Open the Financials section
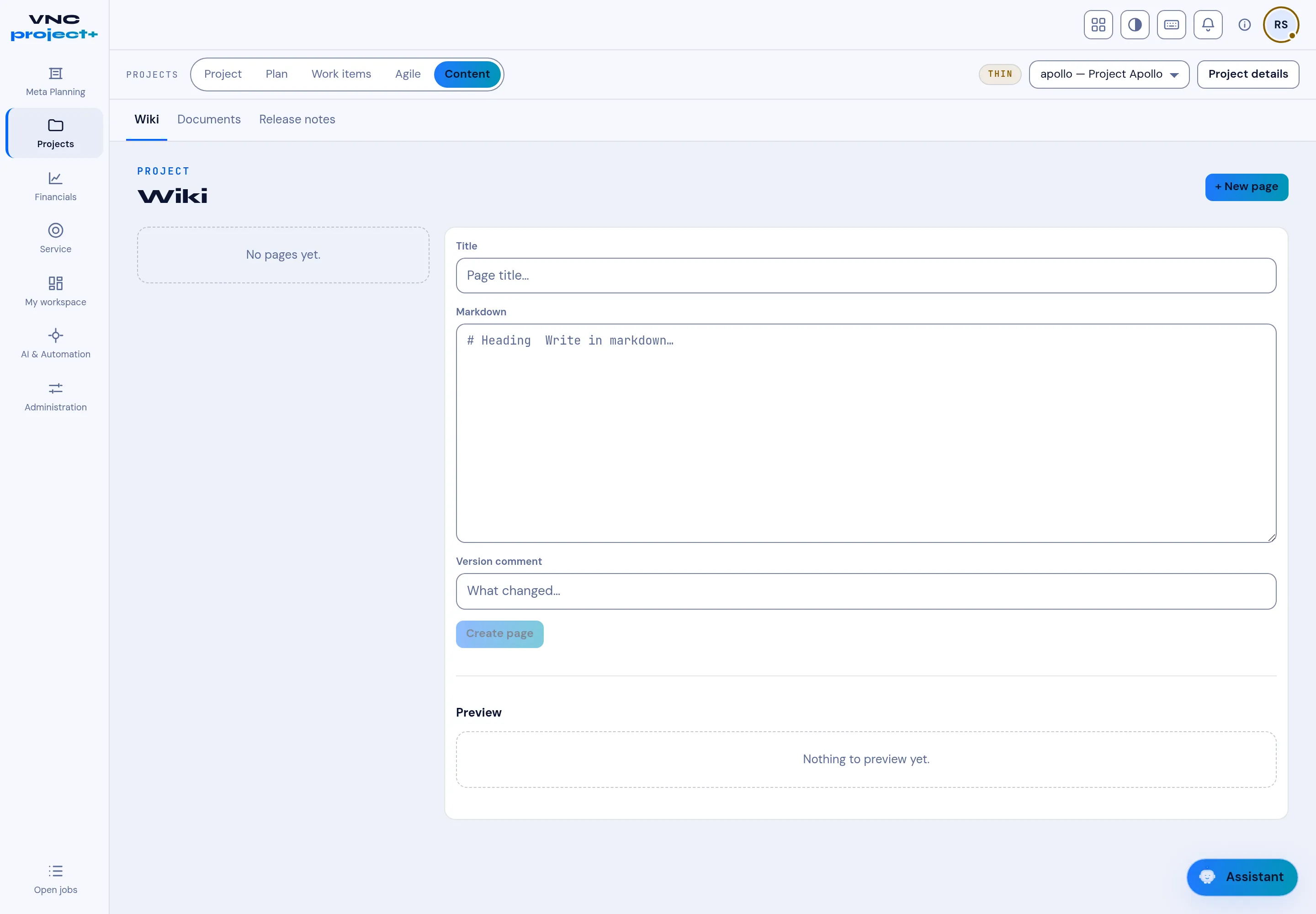Screen dimensions: 1316x914 pos(55,186)
